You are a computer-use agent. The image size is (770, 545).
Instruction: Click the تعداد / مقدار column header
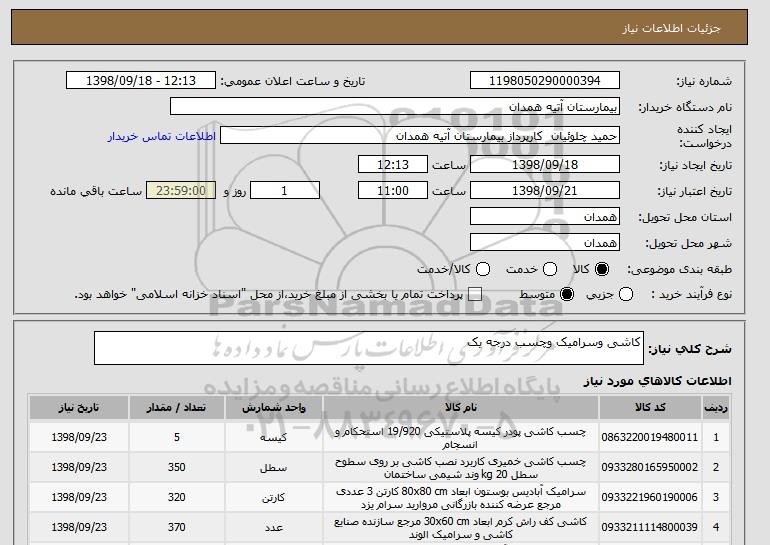pos(177,408)
